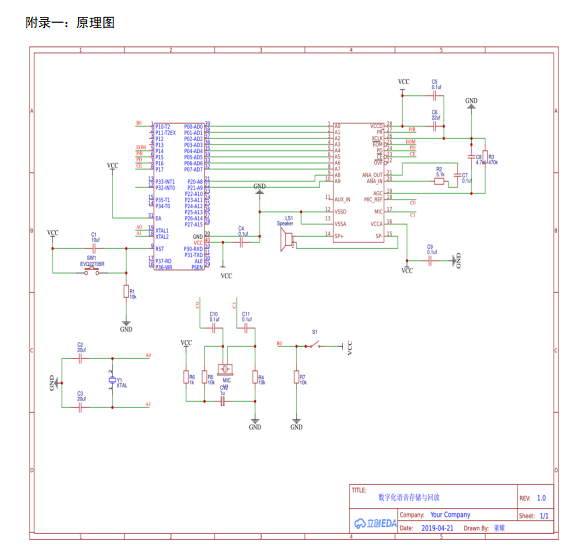Click resistor R2 5.1k near ANA_IN

tap(439, 181)
